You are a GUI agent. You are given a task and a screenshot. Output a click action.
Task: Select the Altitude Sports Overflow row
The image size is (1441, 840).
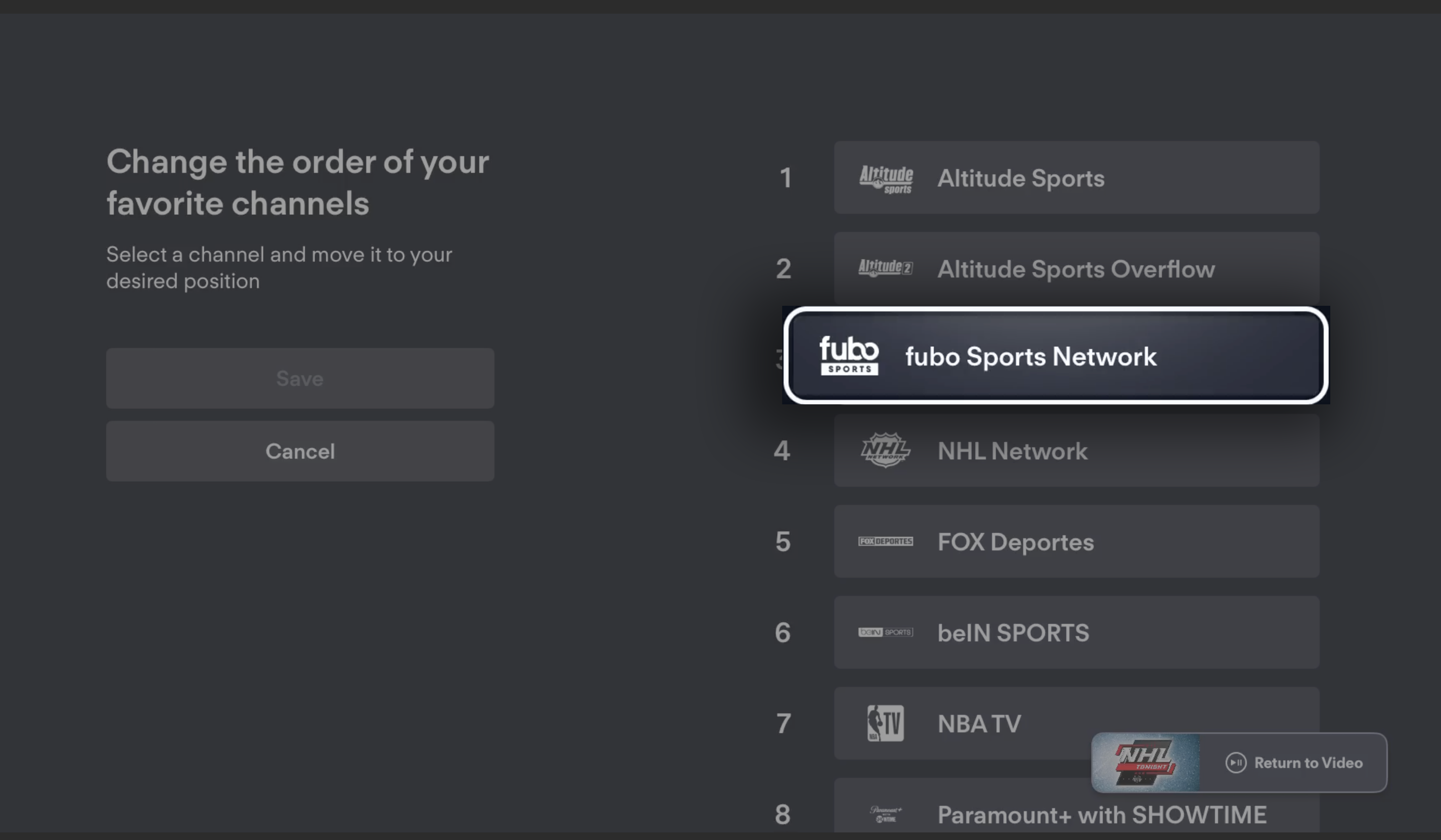(1076, 268)
